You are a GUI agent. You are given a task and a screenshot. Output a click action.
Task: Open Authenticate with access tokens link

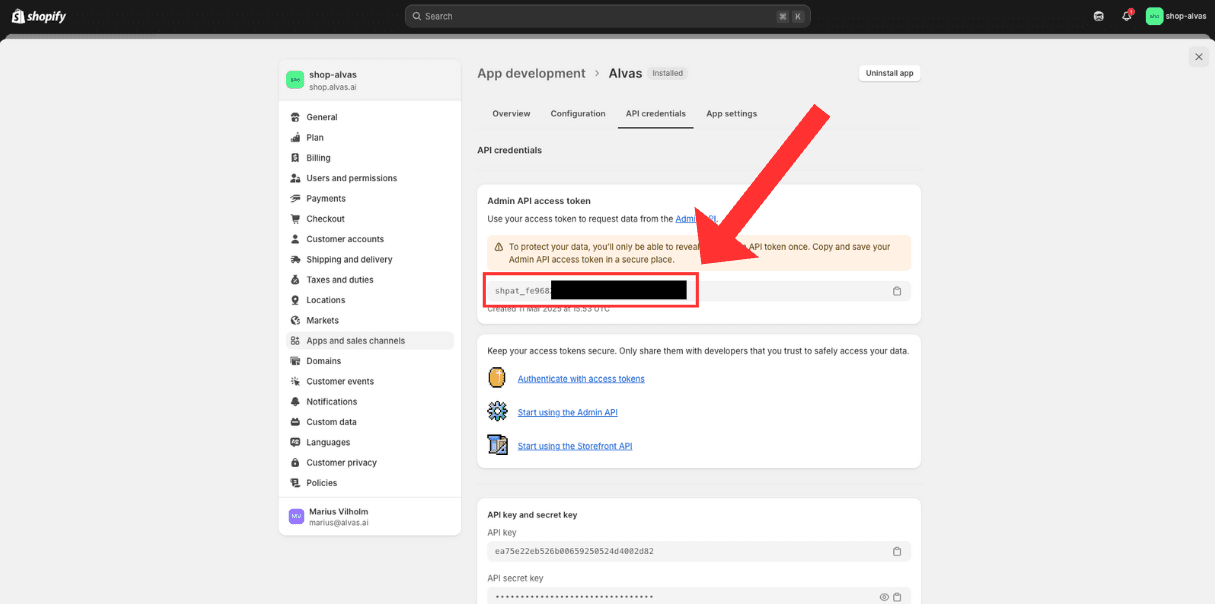[581, 379]
